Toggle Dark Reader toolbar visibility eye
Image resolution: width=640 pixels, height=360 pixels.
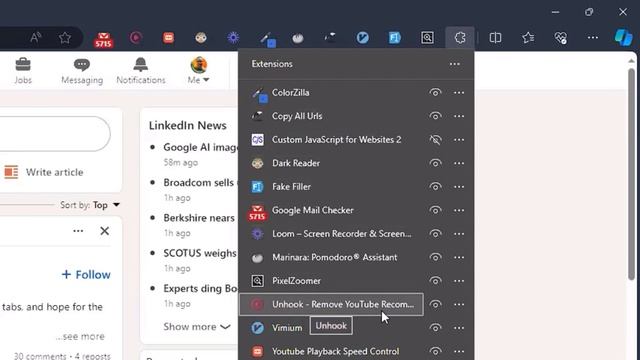(435, 163)
